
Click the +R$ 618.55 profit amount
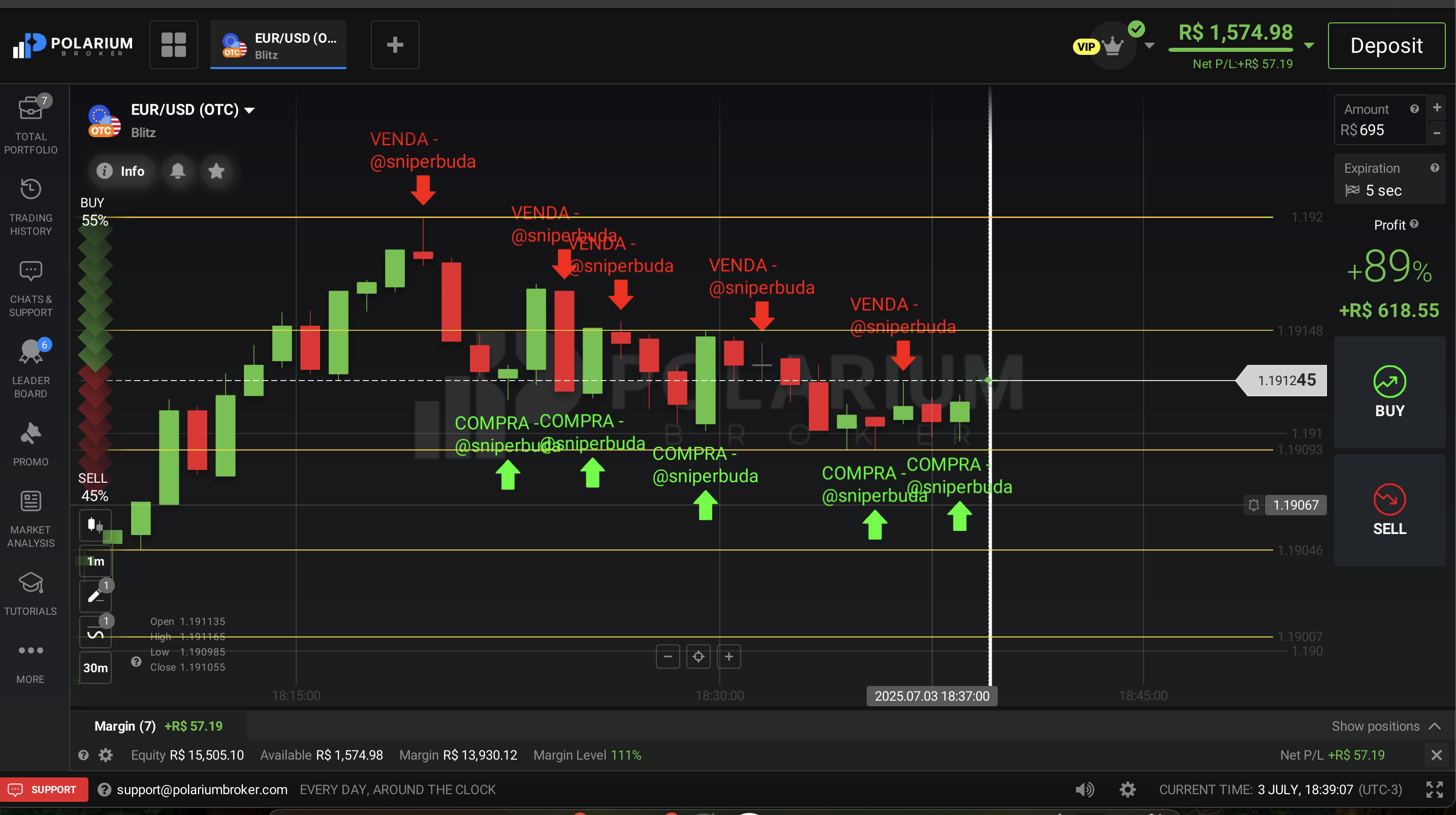[x=1389, y=310]
